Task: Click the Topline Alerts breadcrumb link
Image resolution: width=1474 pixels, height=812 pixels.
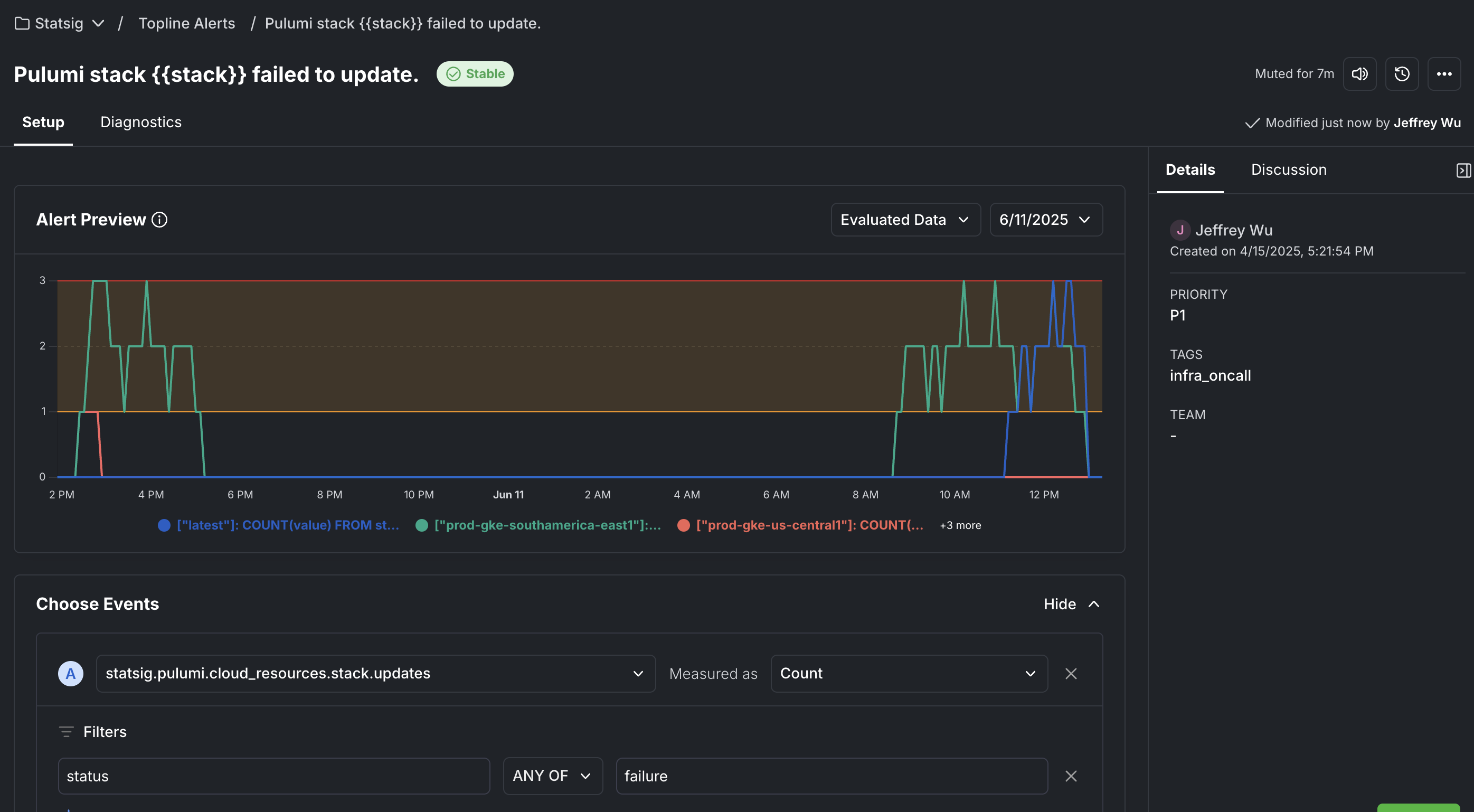Action: (186, 23)
